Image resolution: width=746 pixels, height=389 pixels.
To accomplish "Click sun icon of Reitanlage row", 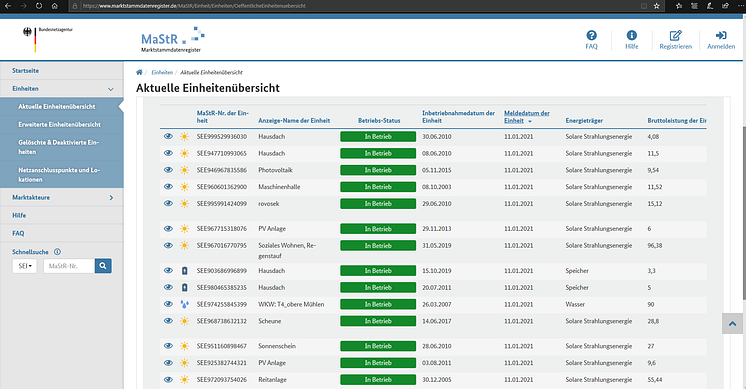I will 185,379.
